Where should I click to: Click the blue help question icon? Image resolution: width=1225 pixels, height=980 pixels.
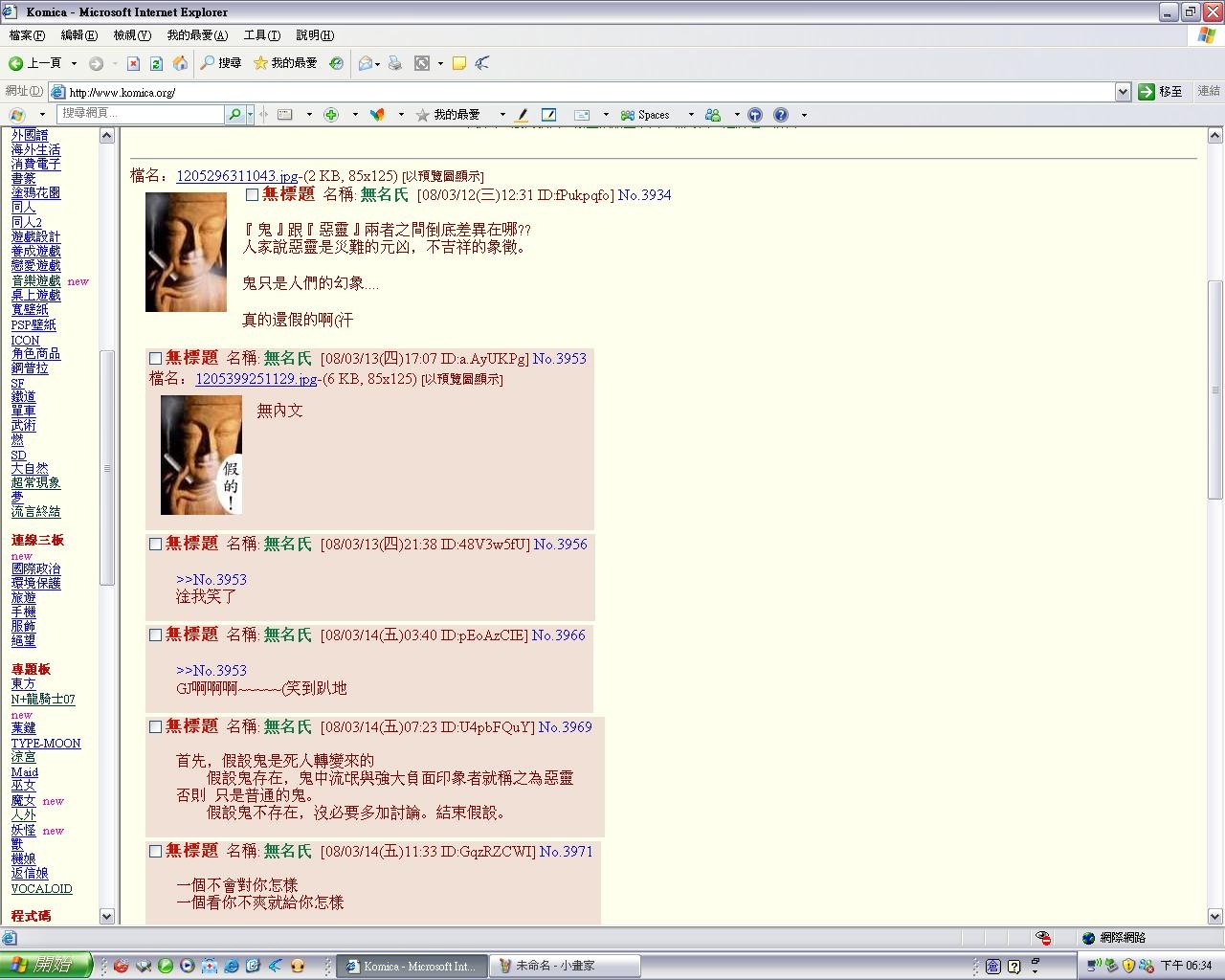click(781, 115)
